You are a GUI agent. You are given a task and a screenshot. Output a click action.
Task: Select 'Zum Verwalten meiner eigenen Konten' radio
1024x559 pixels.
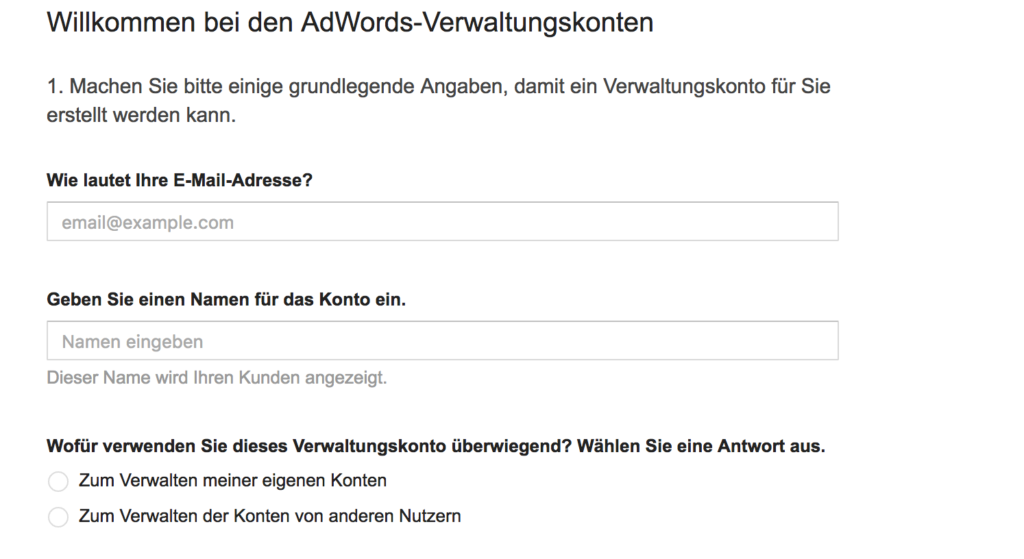pyautogui.click(x=58, y=481)
